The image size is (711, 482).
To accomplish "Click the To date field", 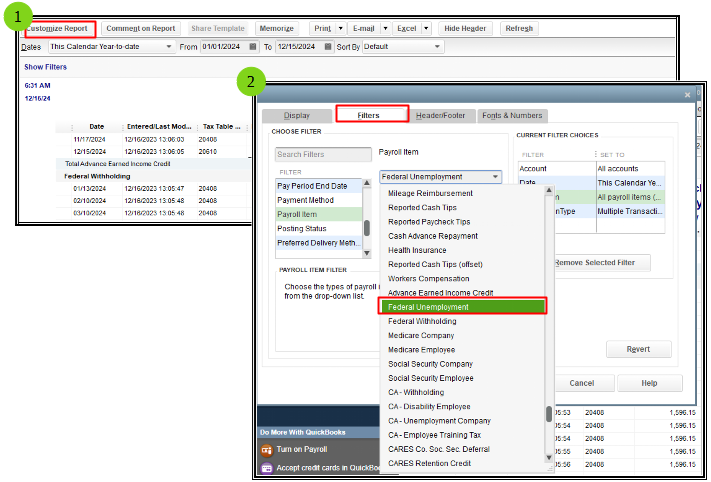I will tap(299, 47).
